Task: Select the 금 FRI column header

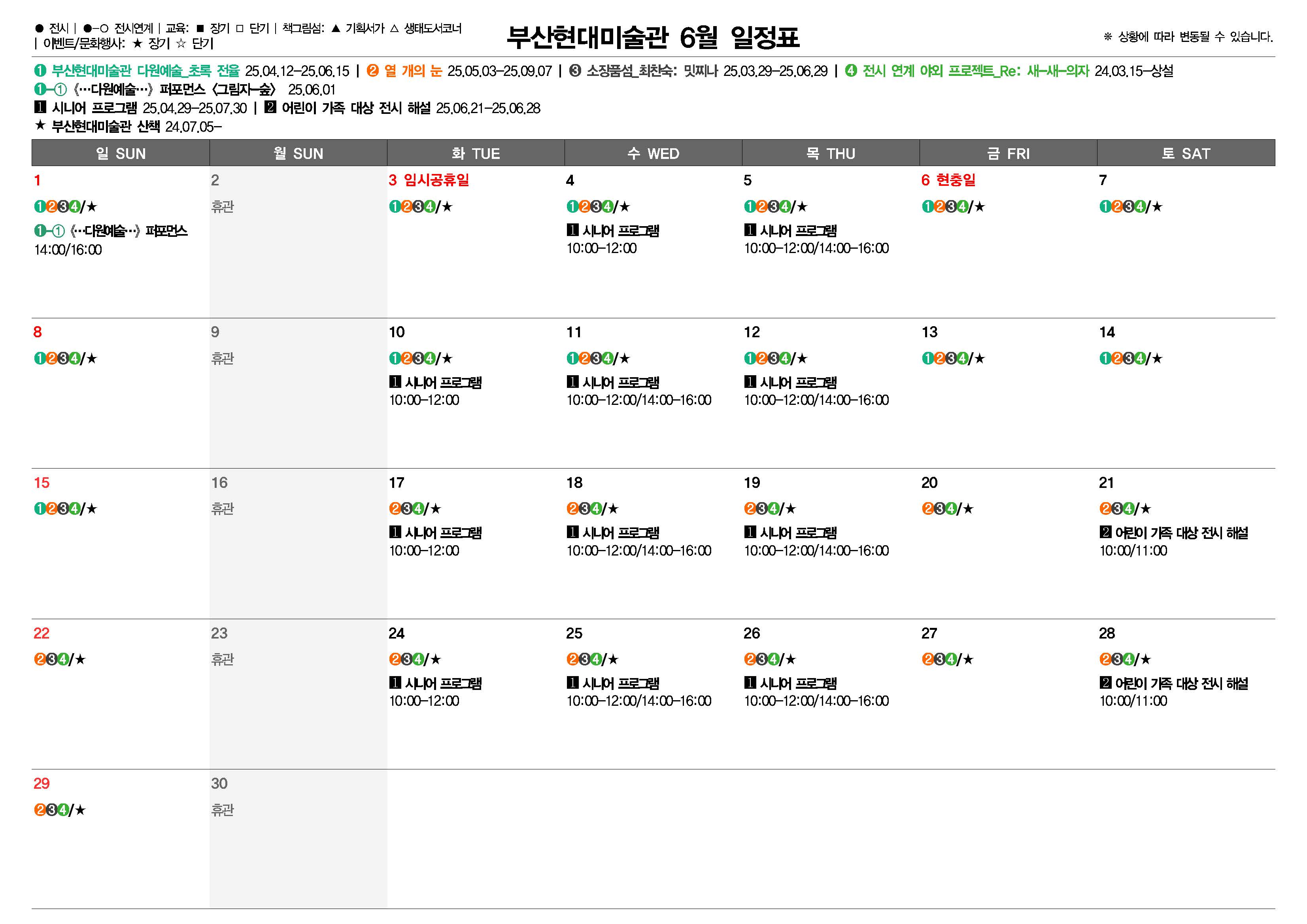Action: pyautogui.click(x=1008, y=153)
